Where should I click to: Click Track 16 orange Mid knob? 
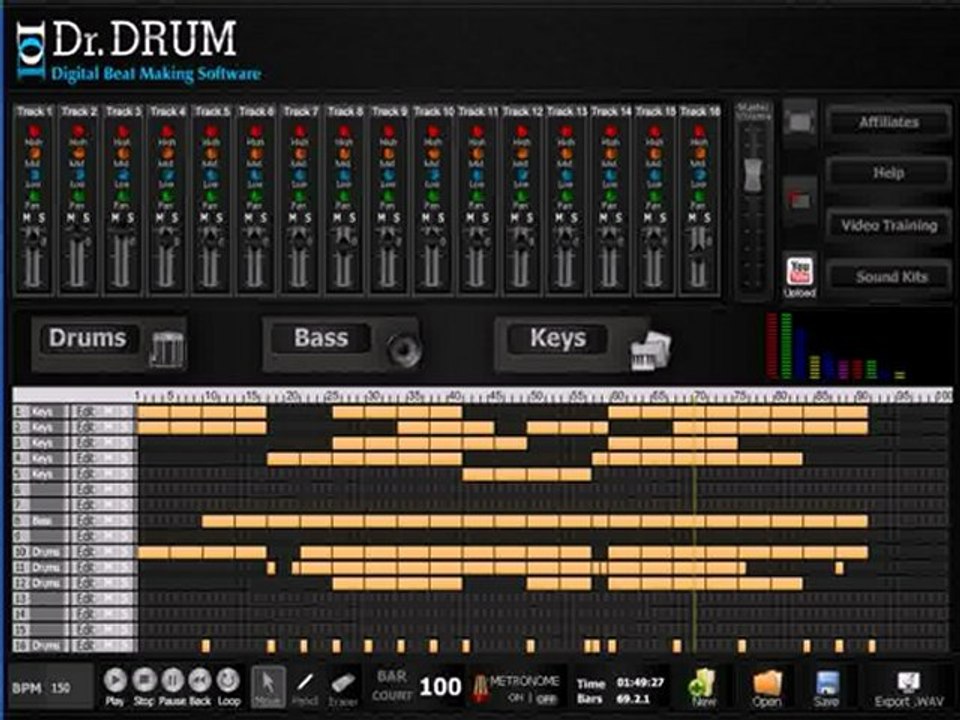[x=699, y=153]
